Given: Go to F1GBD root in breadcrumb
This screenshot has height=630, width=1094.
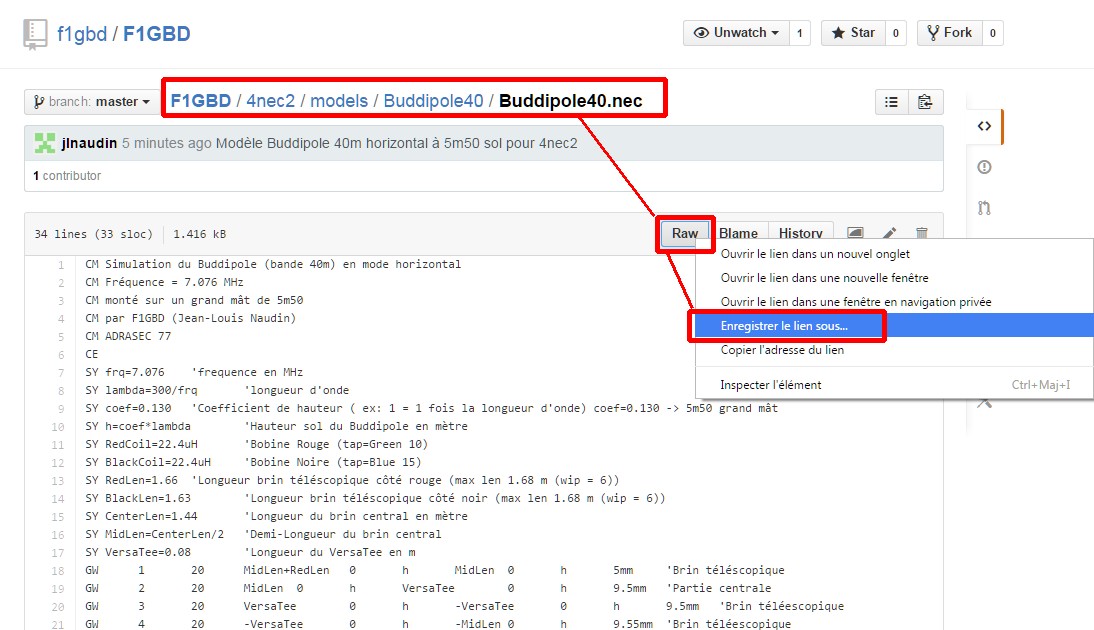Looking at the screenshot, I should 200,100.
